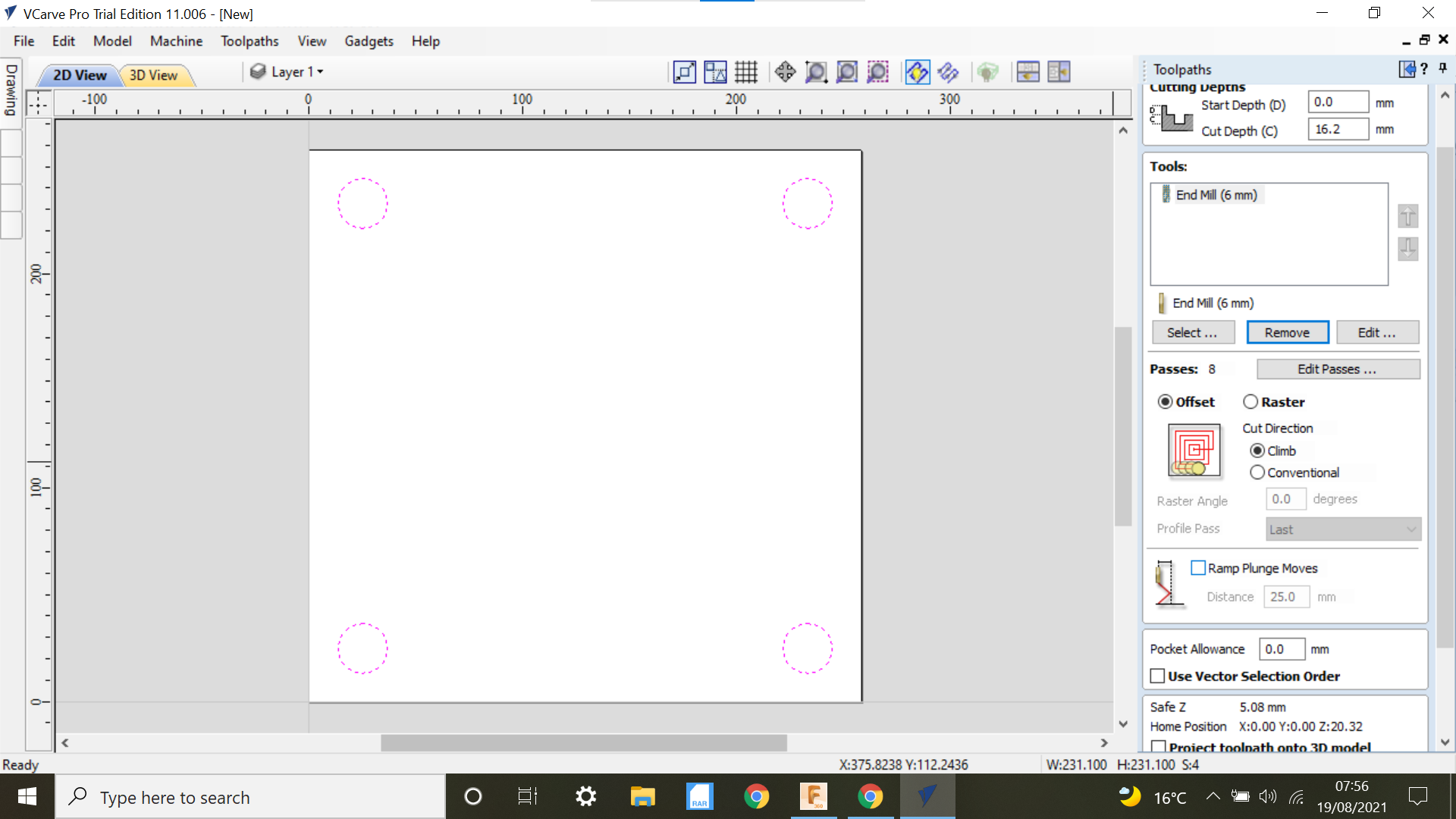
Task: Select the pan view tool
Action: tap(785, 72)
